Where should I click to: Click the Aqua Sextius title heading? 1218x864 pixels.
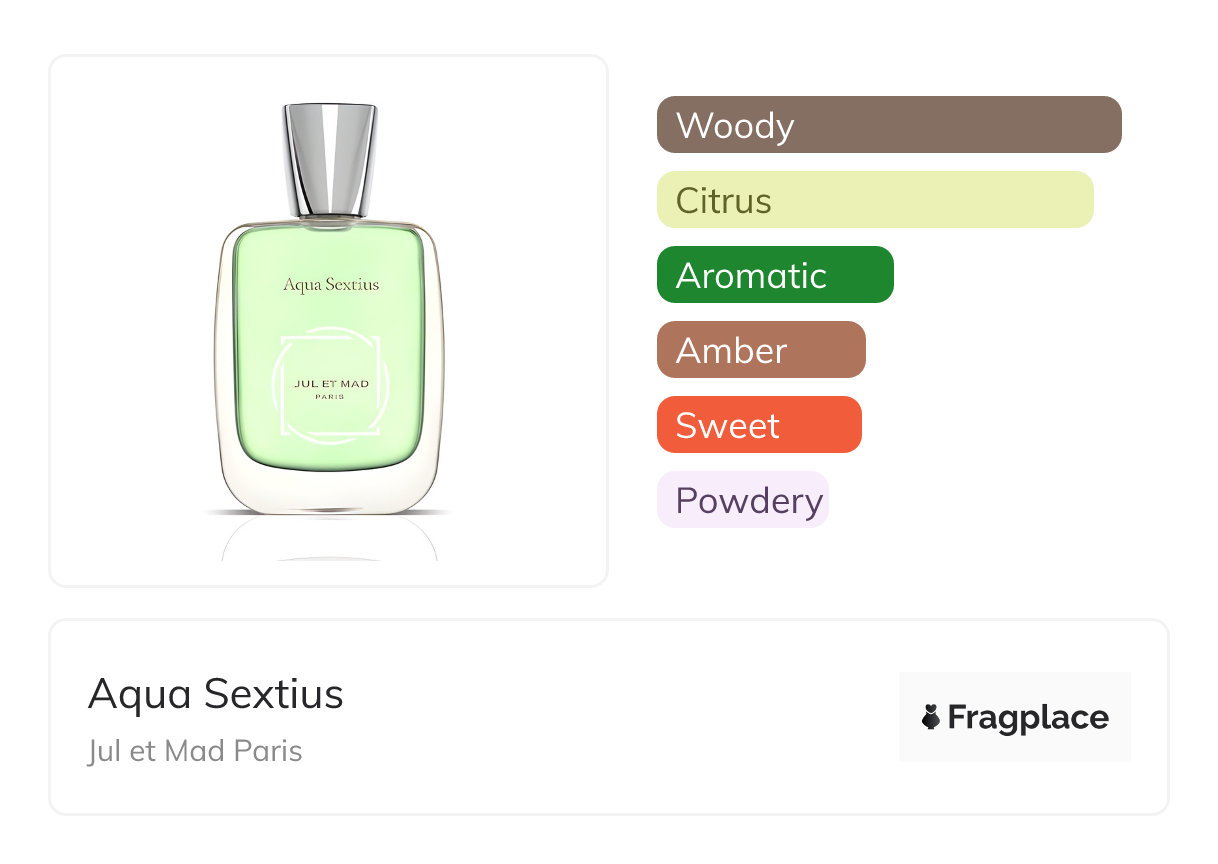216,694
